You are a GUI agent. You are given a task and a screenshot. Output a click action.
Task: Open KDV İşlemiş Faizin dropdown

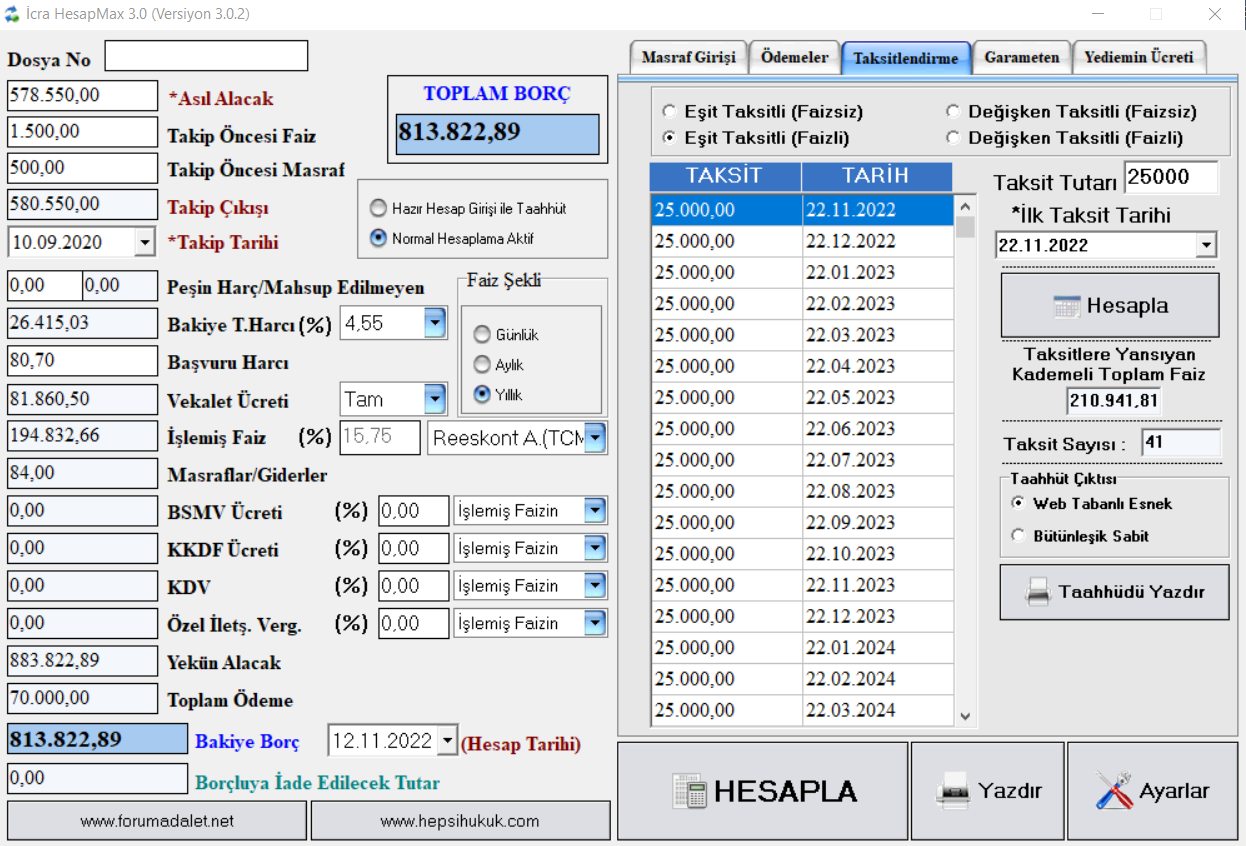click(595, 586)
